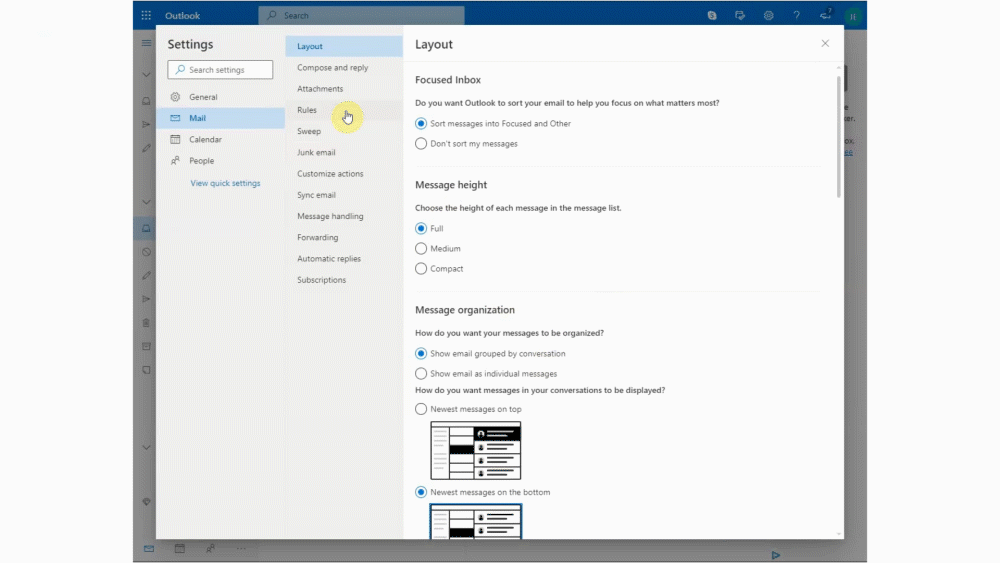Open Sweep settings
The height and width of the screenshot is (563, 1000).
pos(344,131)
